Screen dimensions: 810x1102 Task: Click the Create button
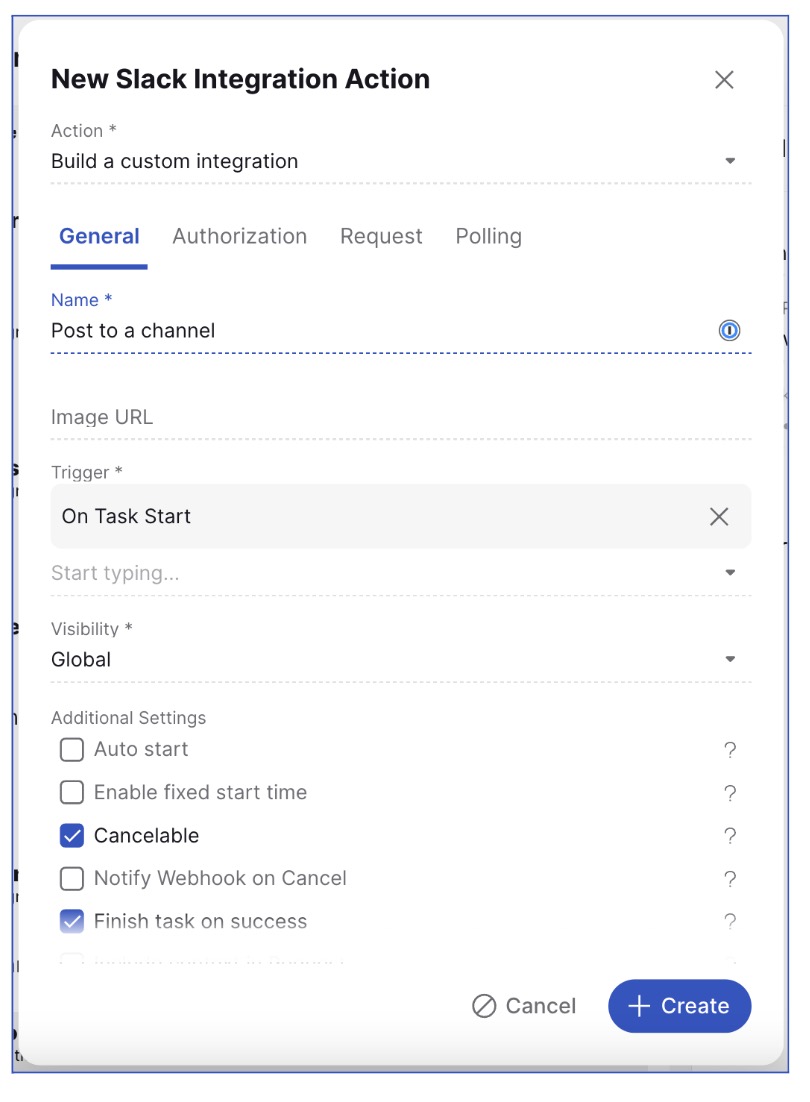point(679,1006)
